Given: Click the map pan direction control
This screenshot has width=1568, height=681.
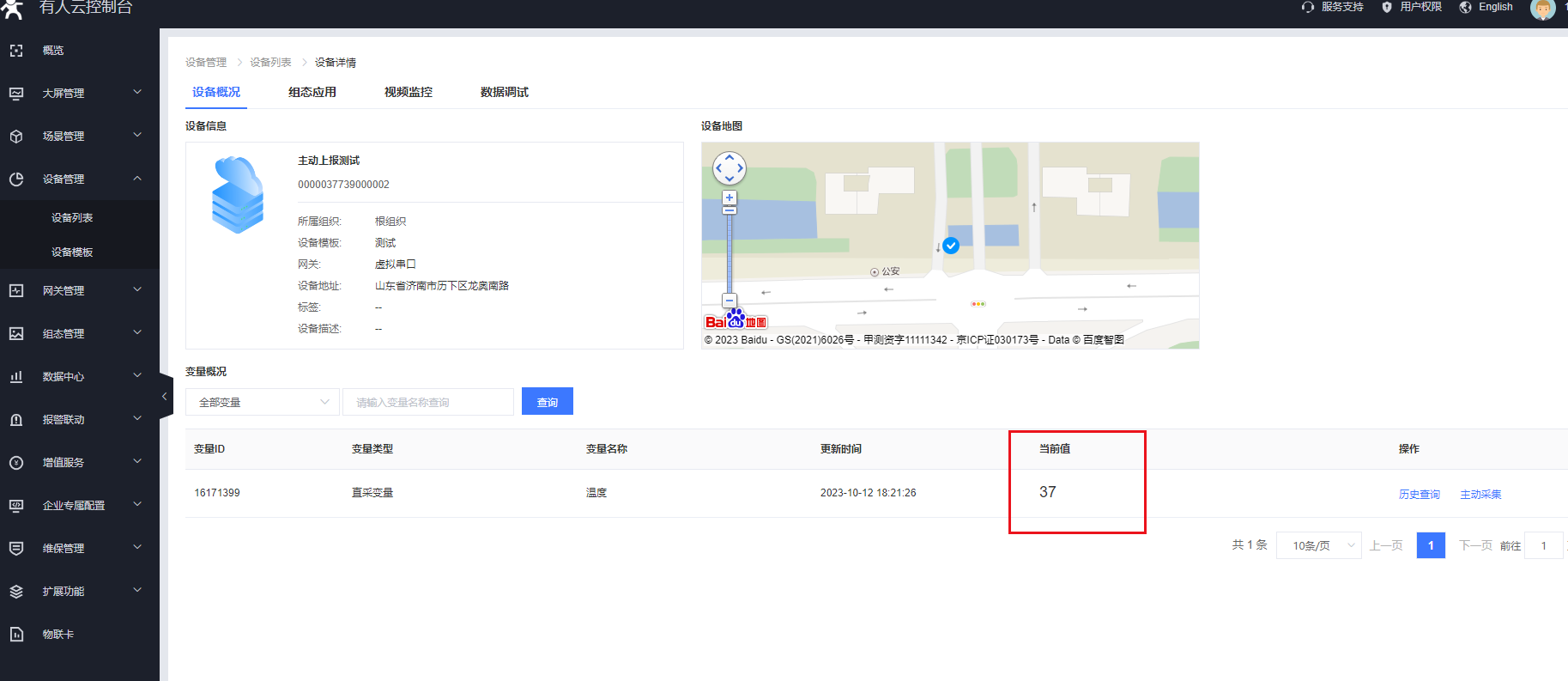Looking at the screenshot, I should coord(730,168).
